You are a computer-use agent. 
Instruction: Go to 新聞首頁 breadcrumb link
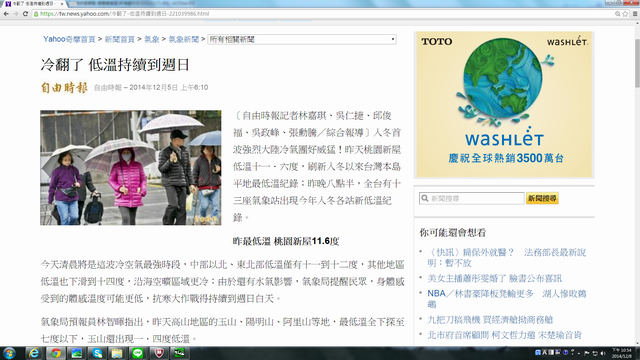(120, 39)
